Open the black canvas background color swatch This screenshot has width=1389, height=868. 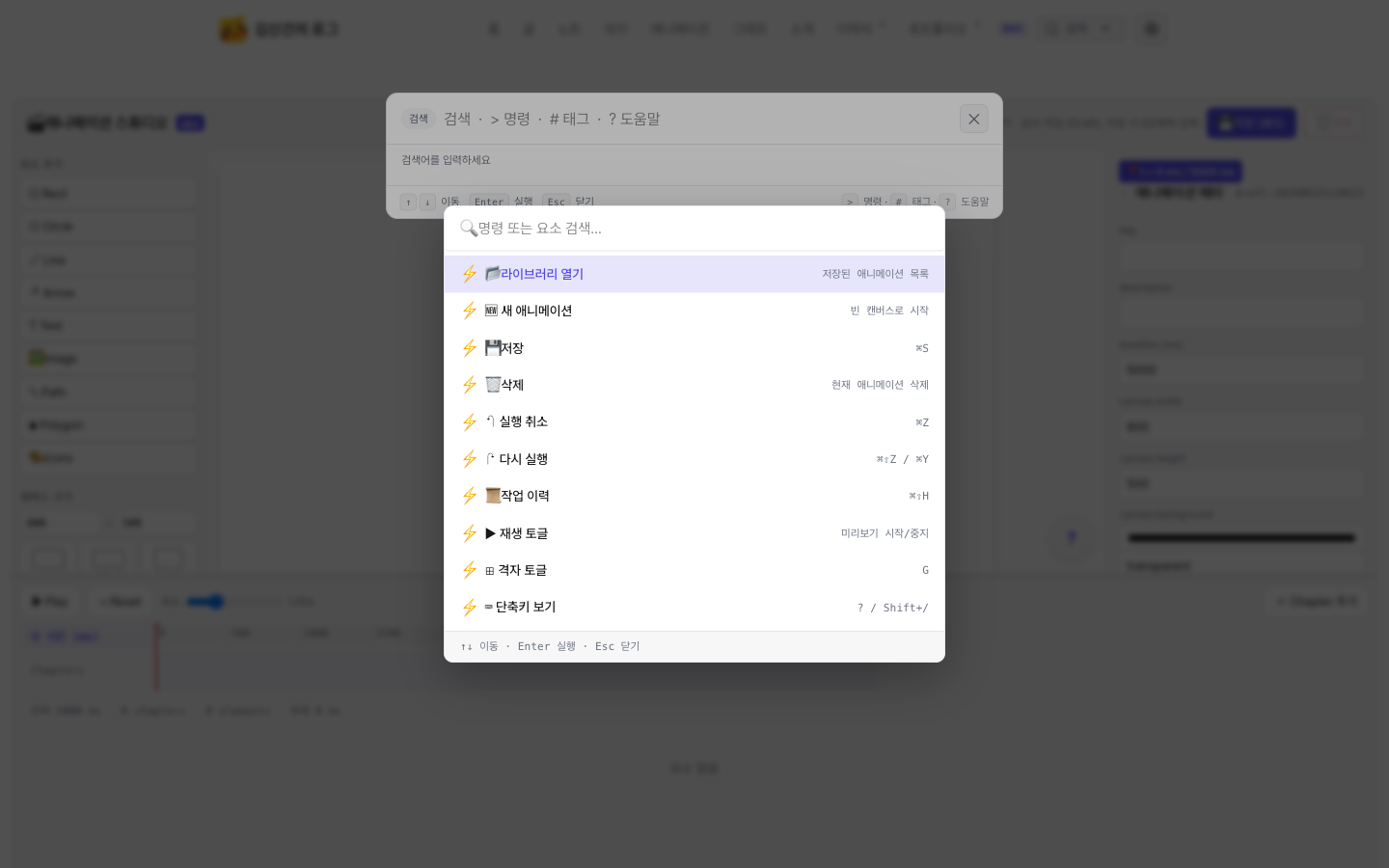[x=1241, y=538]
